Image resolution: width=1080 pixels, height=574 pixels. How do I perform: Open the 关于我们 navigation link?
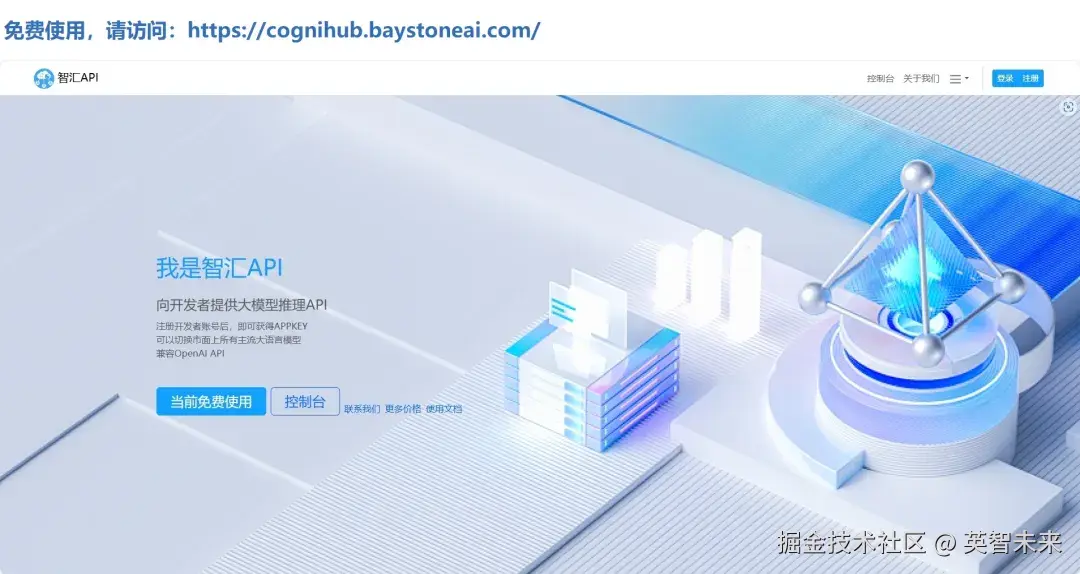click(x=921, y=79)
